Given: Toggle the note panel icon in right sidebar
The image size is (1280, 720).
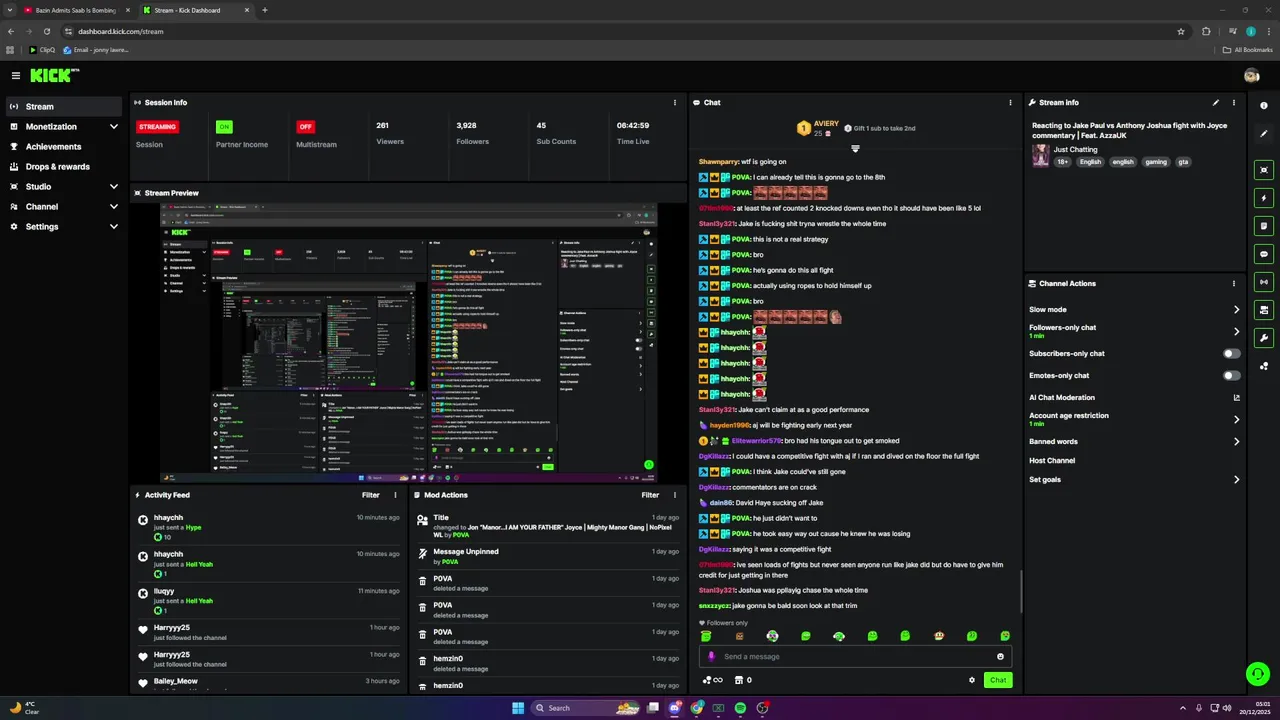Looking at the screenshot, I should pyautogui.click(x=1264, y=226).
